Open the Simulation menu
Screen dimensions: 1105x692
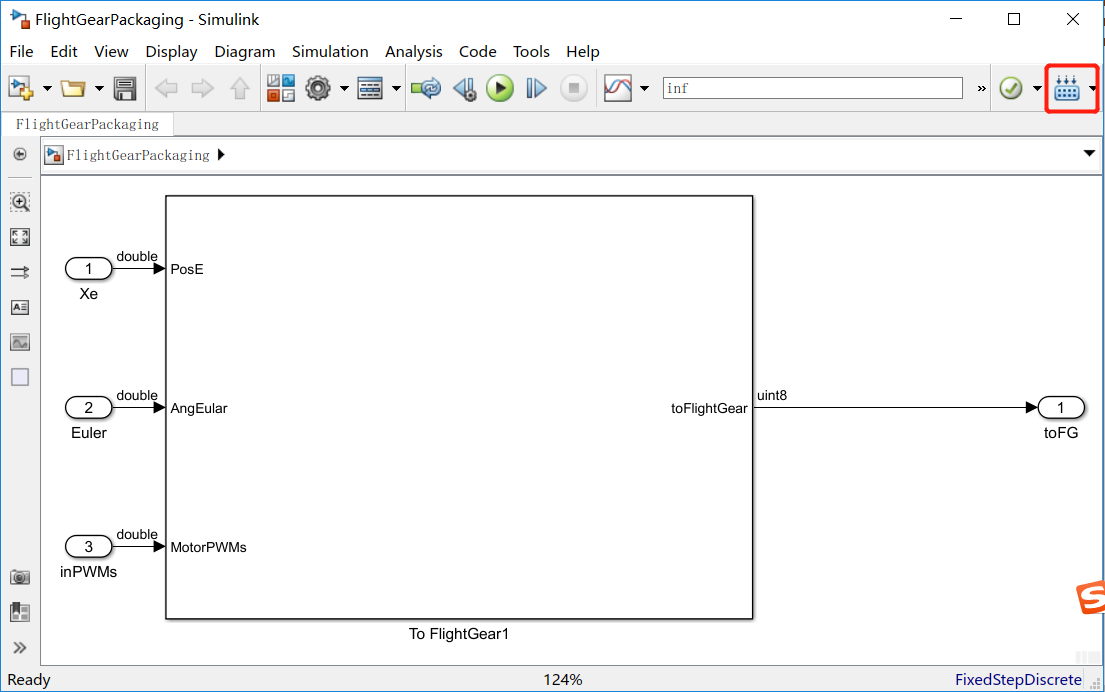(x=330, y=51)
